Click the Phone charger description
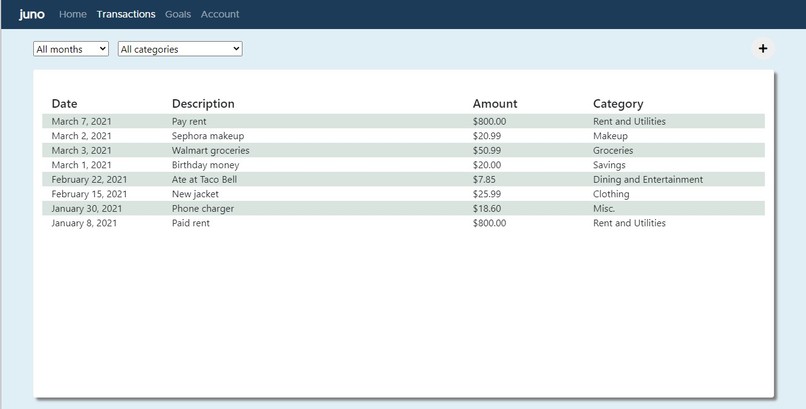The width and height of the screenshot is (806, 409). pos(203,209)
